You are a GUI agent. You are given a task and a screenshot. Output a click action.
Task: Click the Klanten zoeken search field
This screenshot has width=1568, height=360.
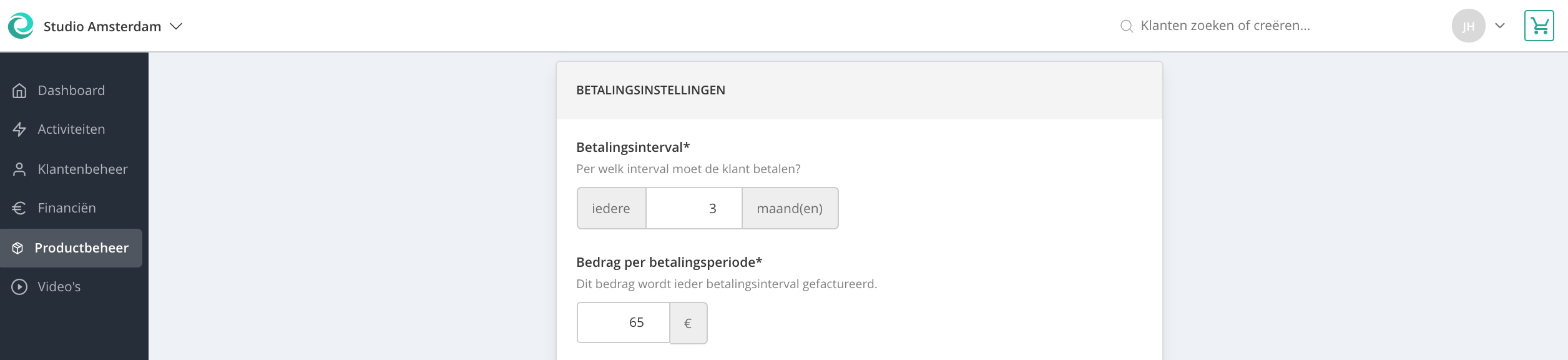coord(1225,26)
